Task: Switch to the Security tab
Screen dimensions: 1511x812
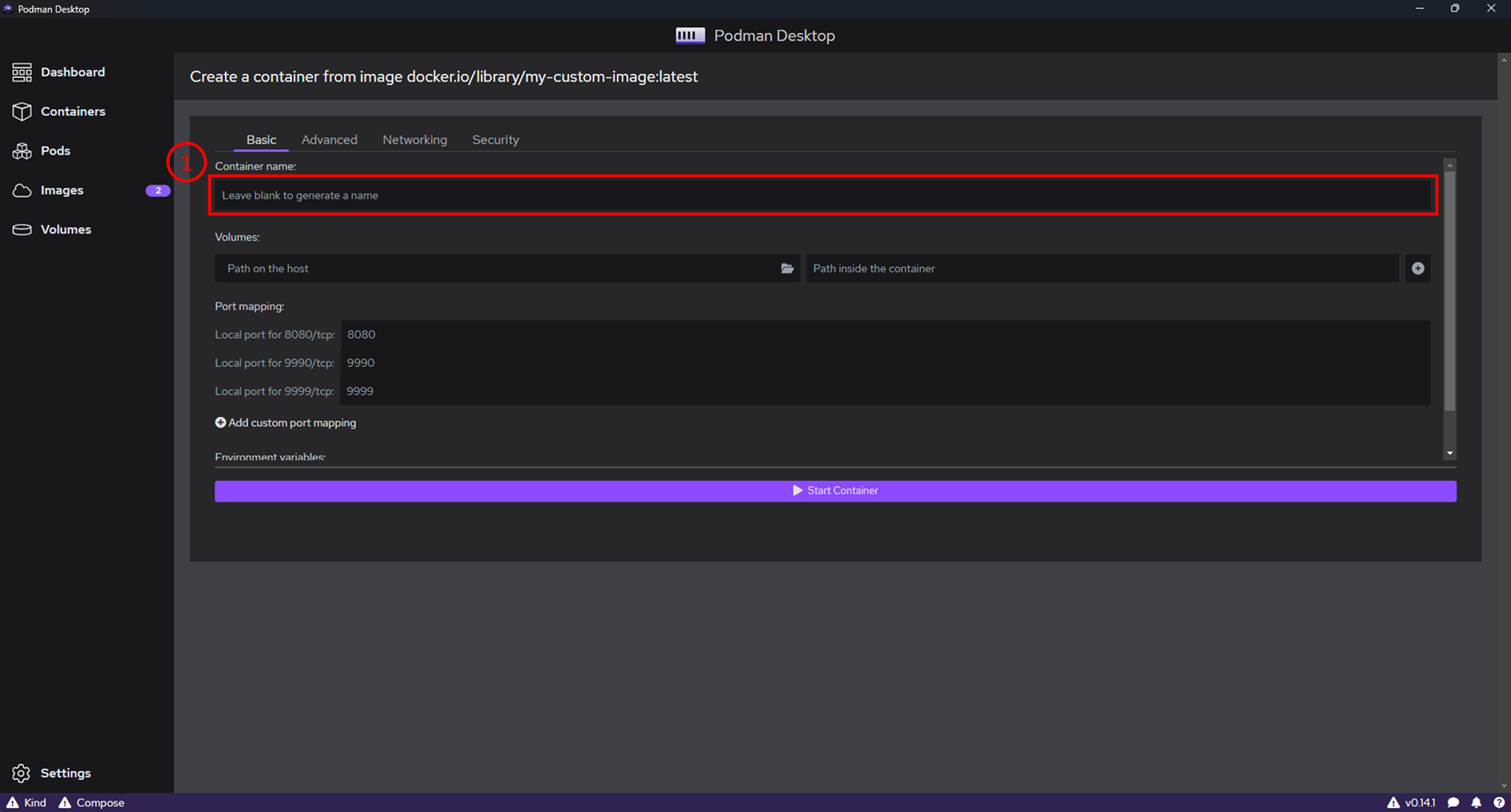Action: pyautogui.click(x=495, y=139)
